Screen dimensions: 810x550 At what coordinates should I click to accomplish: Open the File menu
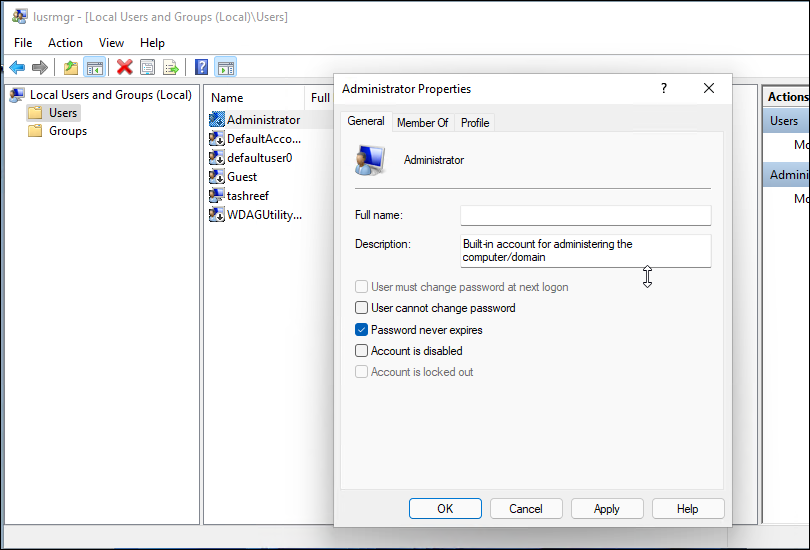pos(23,43)
